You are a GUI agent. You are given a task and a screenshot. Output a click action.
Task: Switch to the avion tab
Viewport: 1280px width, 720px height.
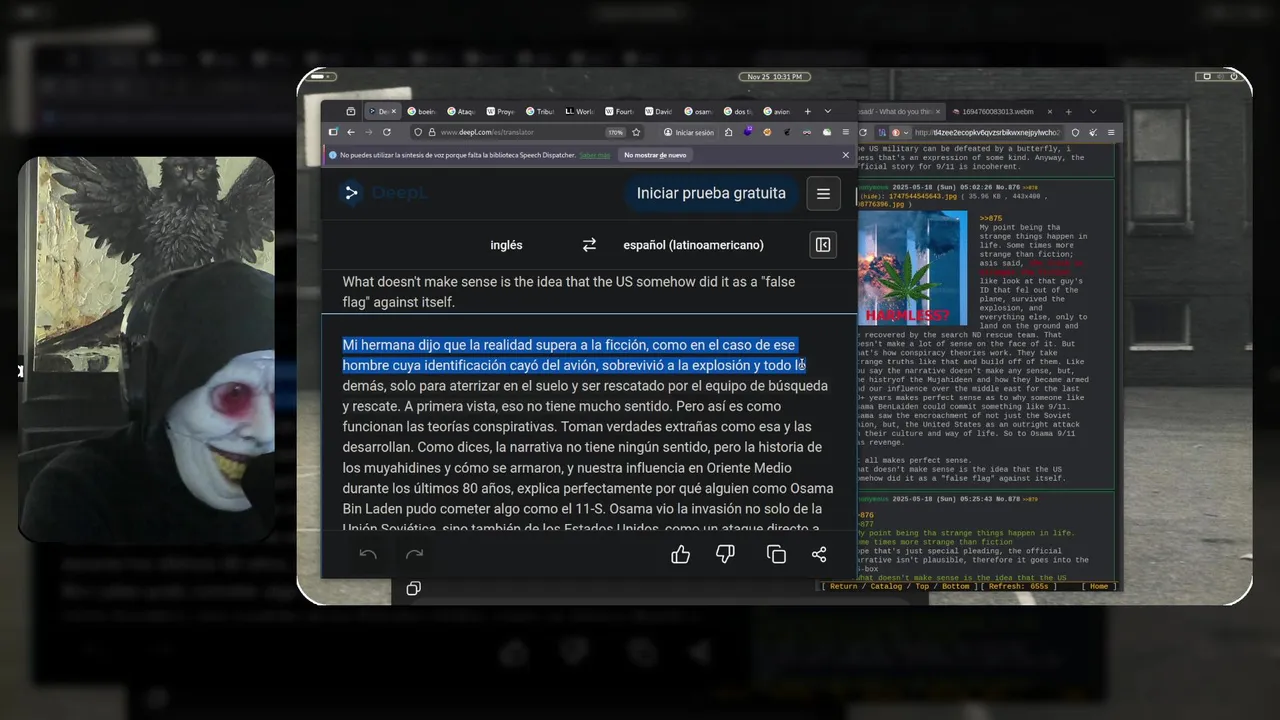tap(777, 112)
